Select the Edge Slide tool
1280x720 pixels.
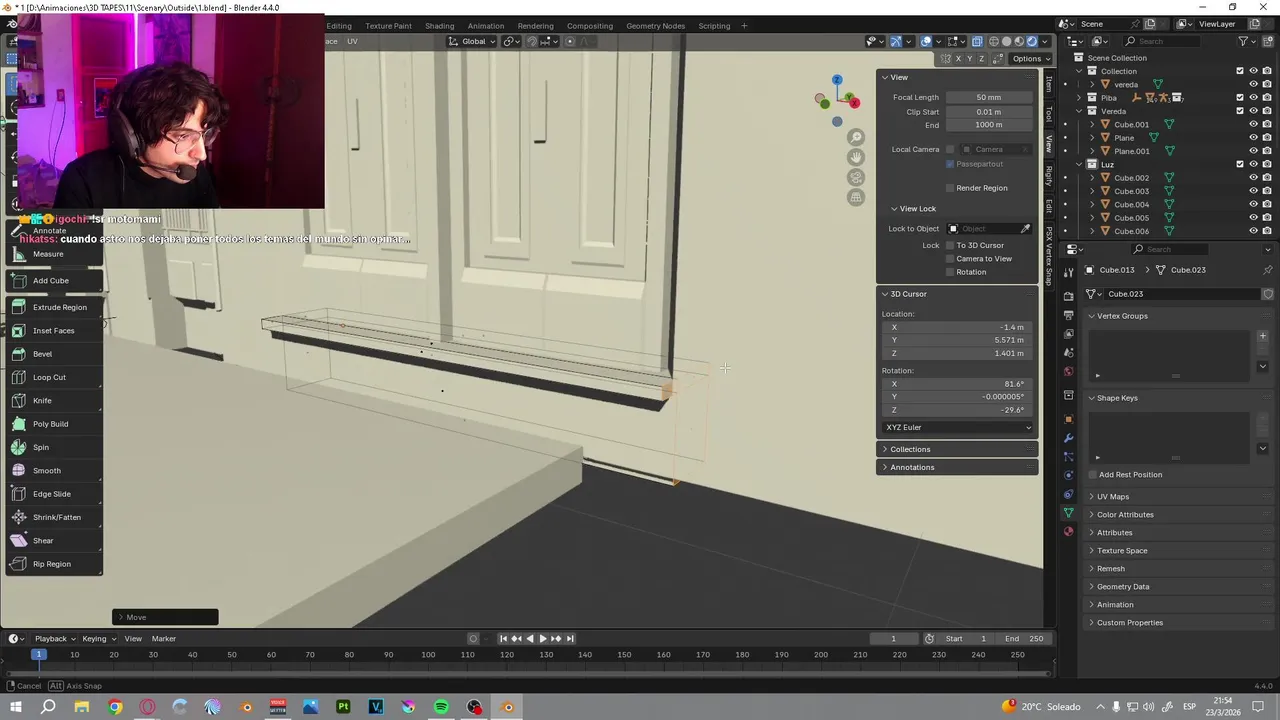coord(54,494)
